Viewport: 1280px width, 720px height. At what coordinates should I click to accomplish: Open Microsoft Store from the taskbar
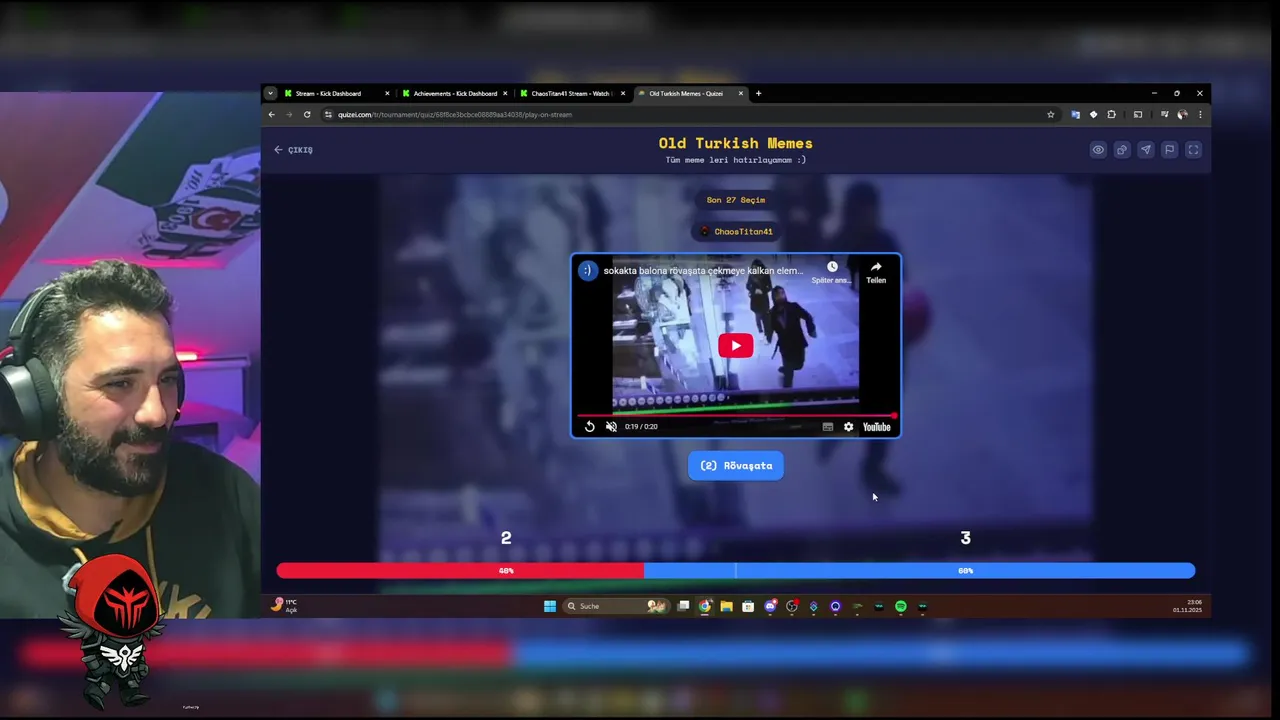(748, 606)
